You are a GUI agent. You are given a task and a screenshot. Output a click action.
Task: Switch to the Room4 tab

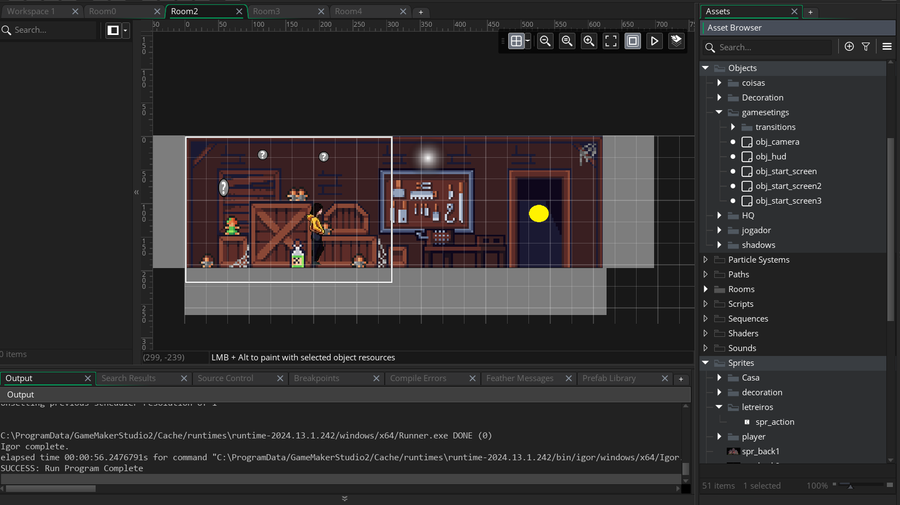348,11
